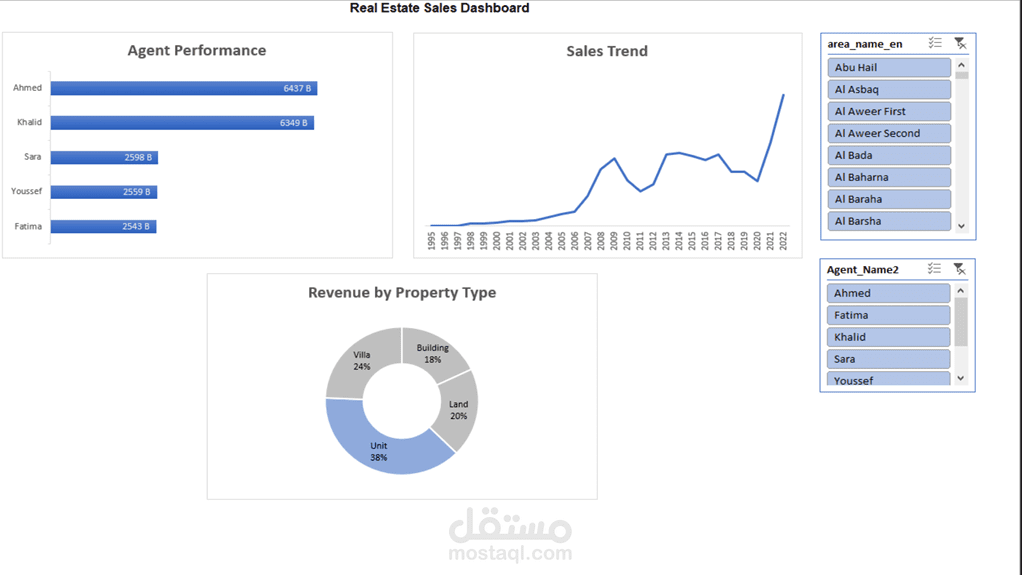The width and height of the screenshot is (1022, 576).
Task: Toggle multi-select in area_name_en slicer
Action: (x=935, y=43)
